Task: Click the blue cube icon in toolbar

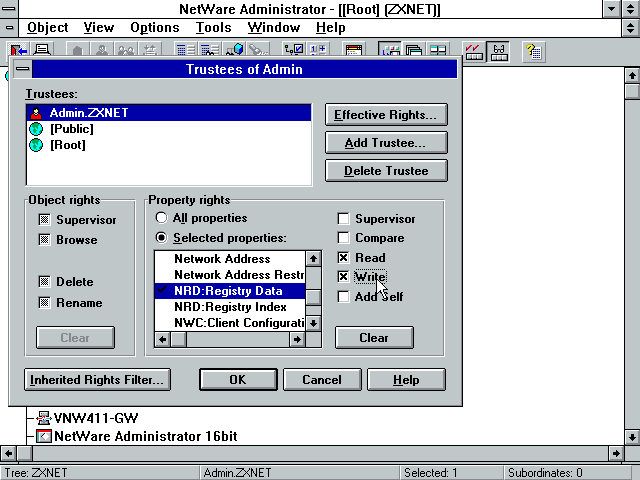Action: [x=238, y=50]
